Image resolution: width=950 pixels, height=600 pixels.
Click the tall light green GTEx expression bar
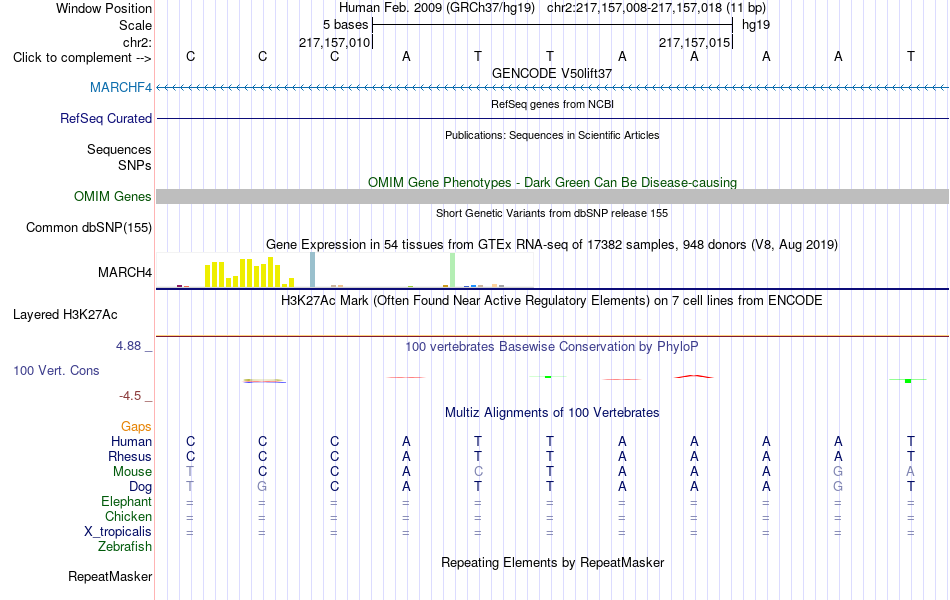(453, 270)
